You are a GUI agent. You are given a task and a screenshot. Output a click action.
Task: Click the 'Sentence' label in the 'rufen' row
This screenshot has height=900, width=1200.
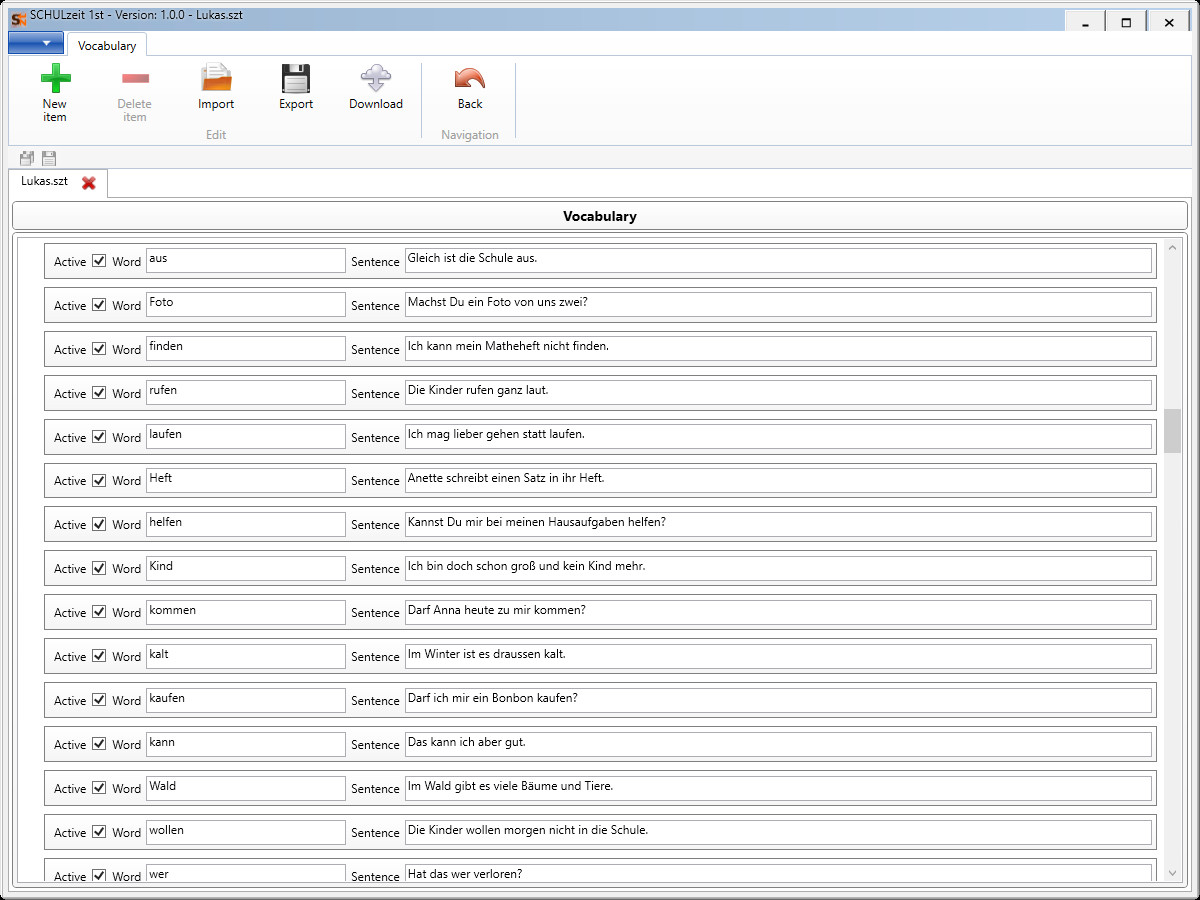coord(375,394)
